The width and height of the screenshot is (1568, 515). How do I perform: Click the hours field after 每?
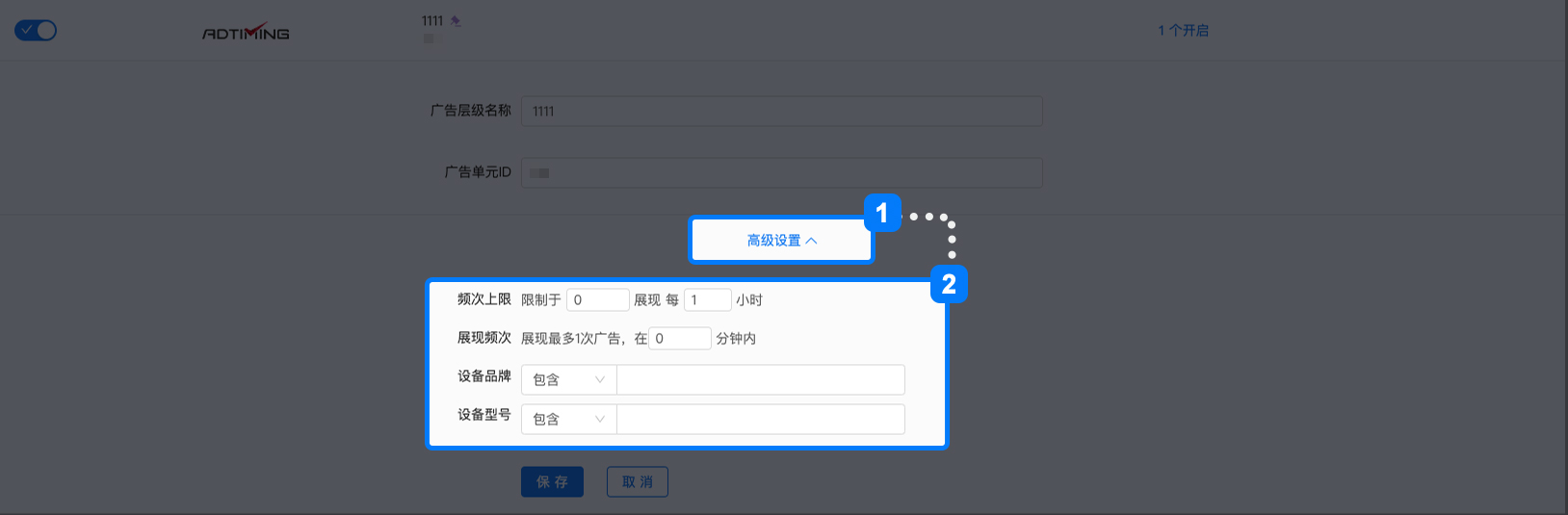(x=708, y=299)
